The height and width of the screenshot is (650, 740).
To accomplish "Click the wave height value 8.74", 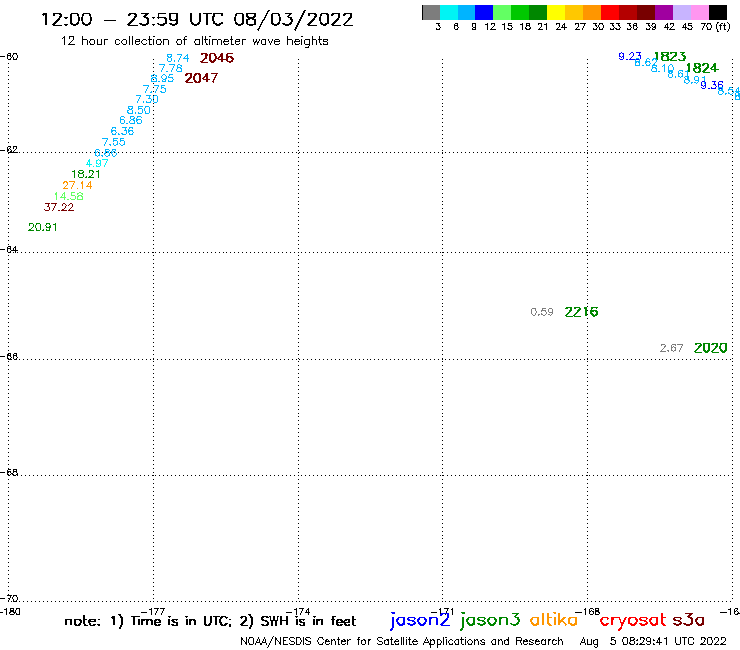I will pos(177,58).
